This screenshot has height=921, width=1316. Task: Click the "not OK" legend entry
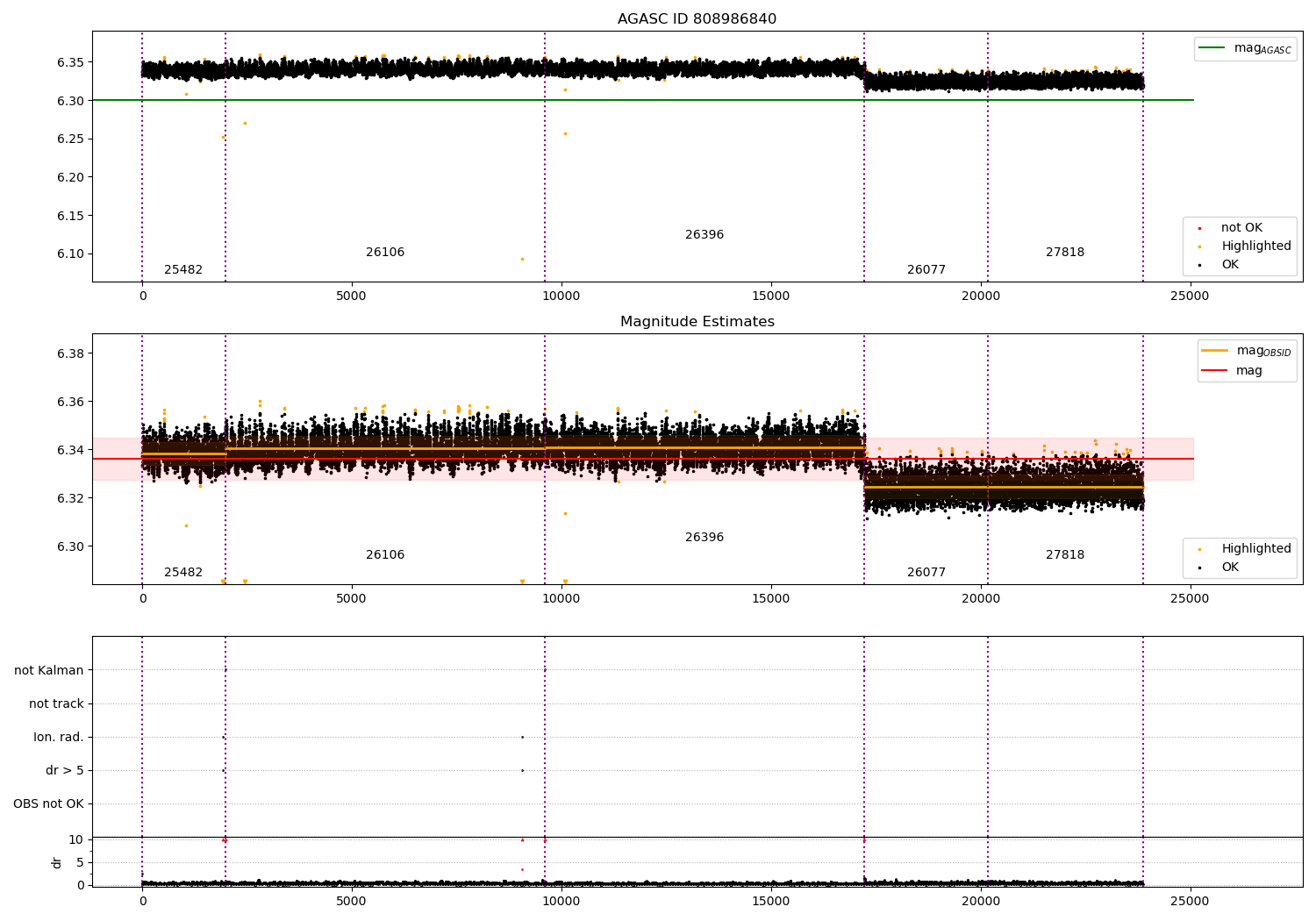[x=1241, y=227]
